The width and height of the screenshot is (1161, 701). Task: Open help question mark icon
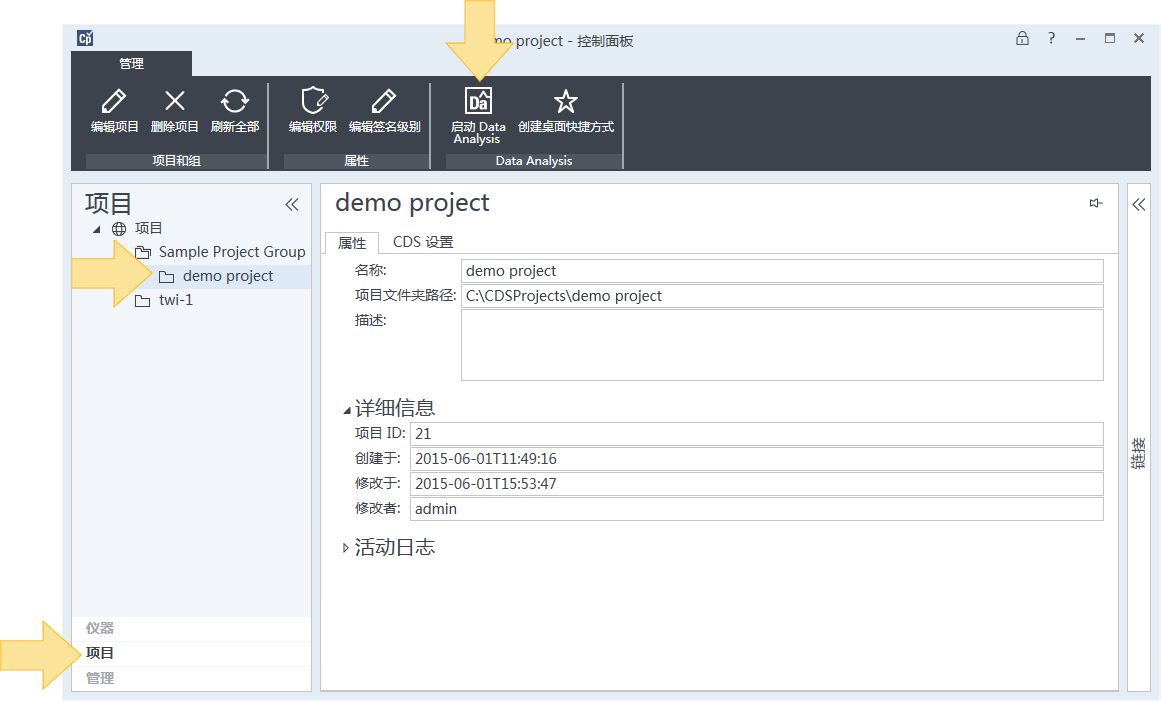pos(1051,38)
